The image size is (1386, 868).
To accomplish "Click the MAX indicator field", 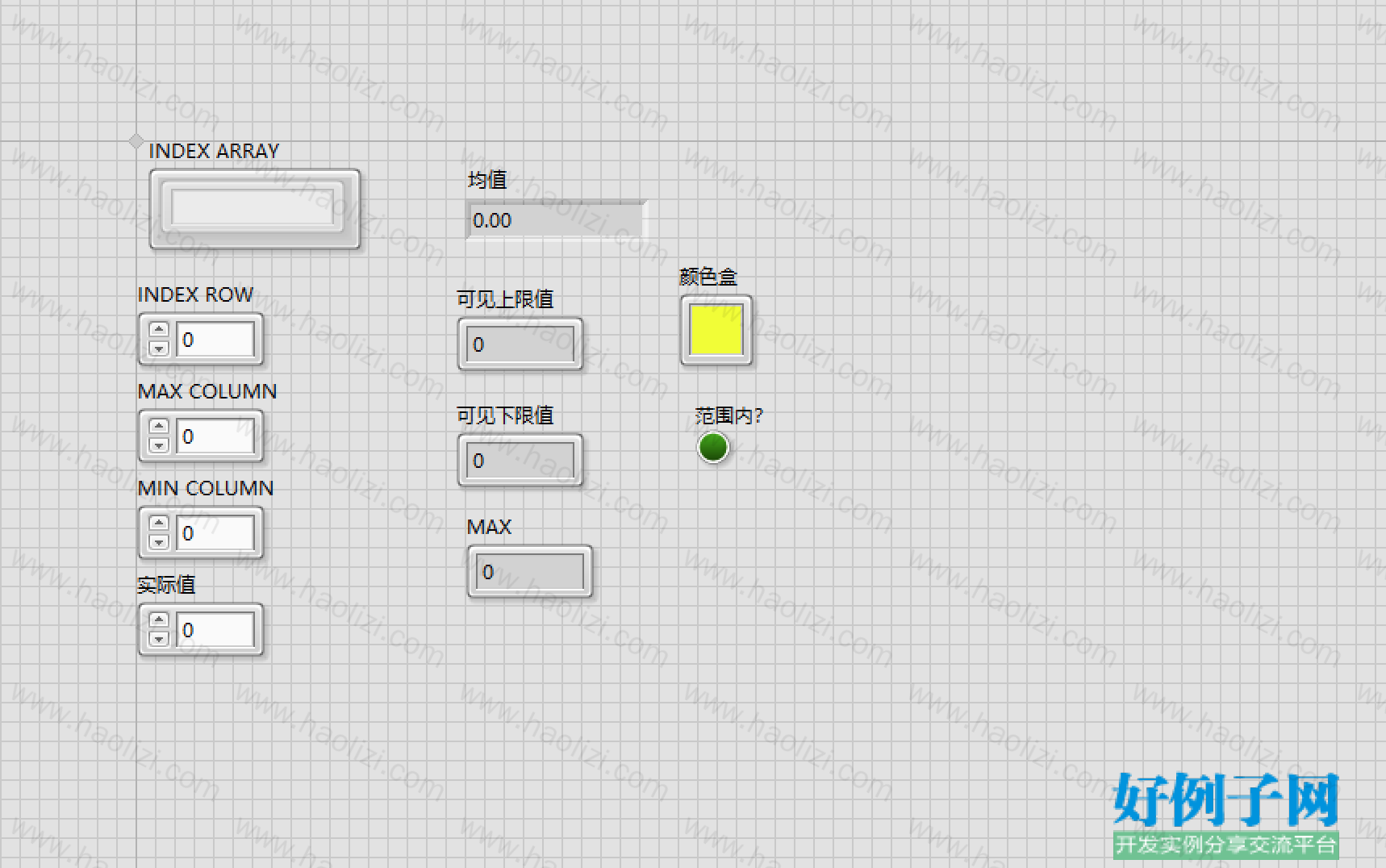I will [530, 572].
